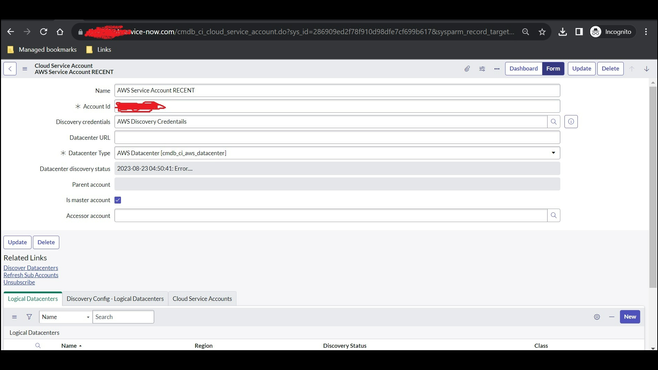Click bottom Delete button
This screenshot has height=370, width=658.
point(46,242)
